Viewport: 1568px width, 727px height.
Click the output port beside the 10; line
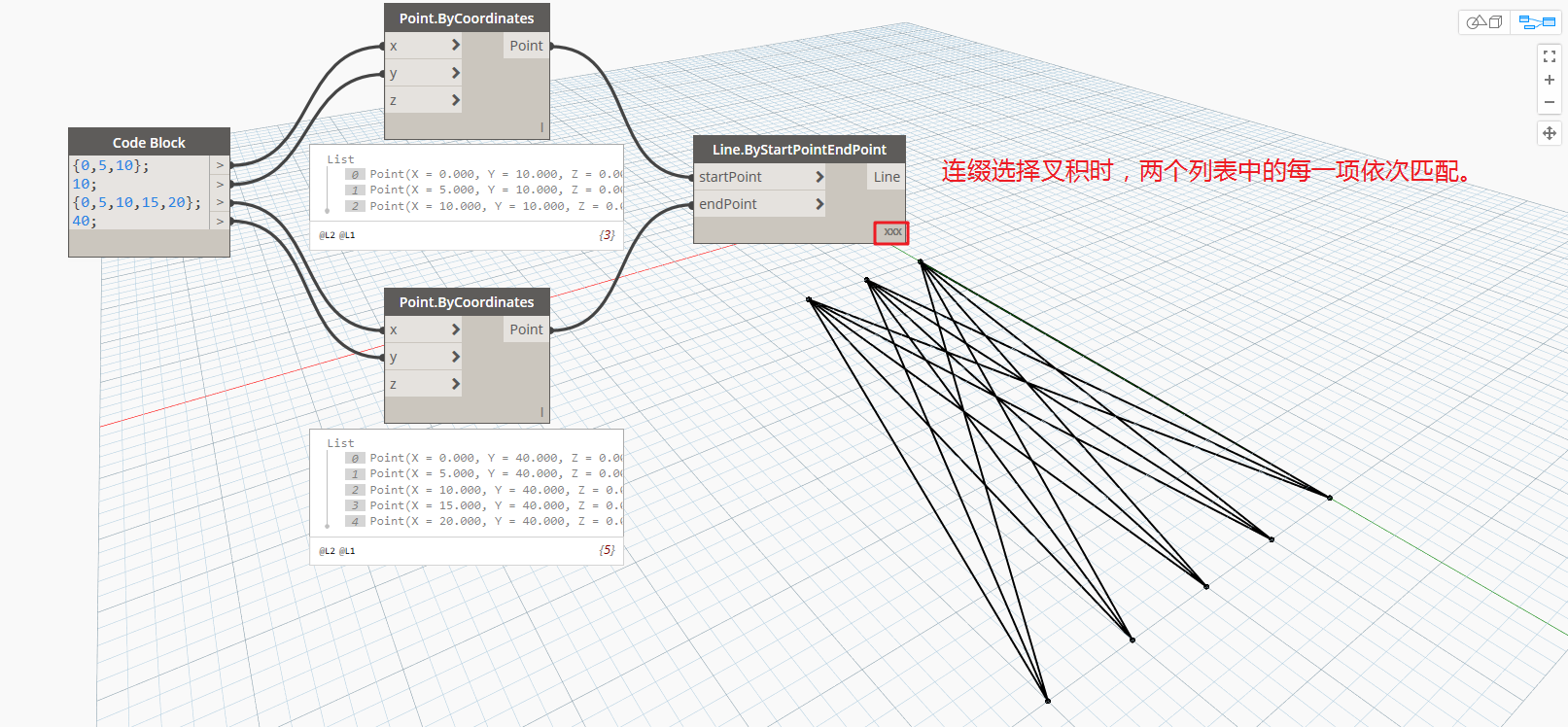point(220,184)
